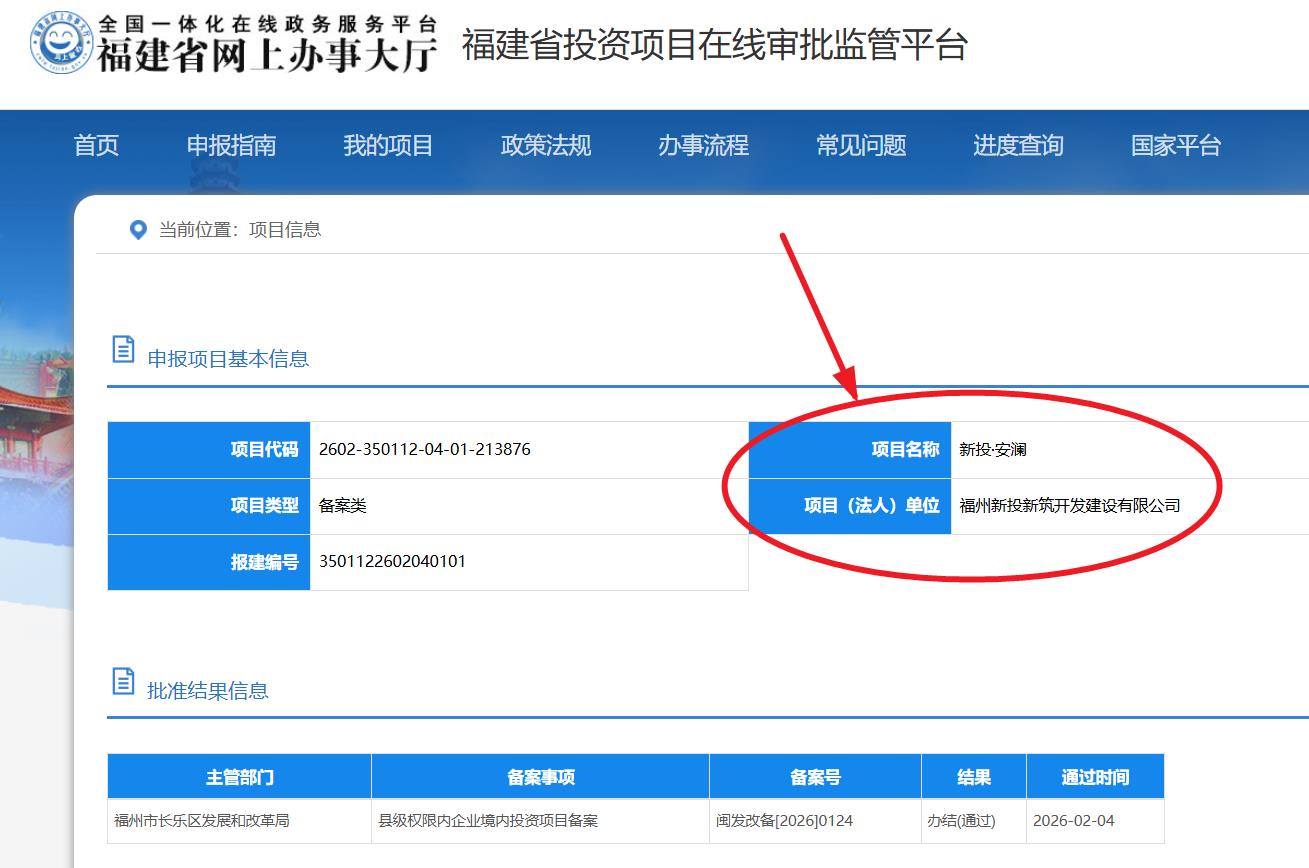The width and height of the screenshot is (1309, 868).
Task: Click project code 2602-350112-04-01-213876
Action: (424, 450)
